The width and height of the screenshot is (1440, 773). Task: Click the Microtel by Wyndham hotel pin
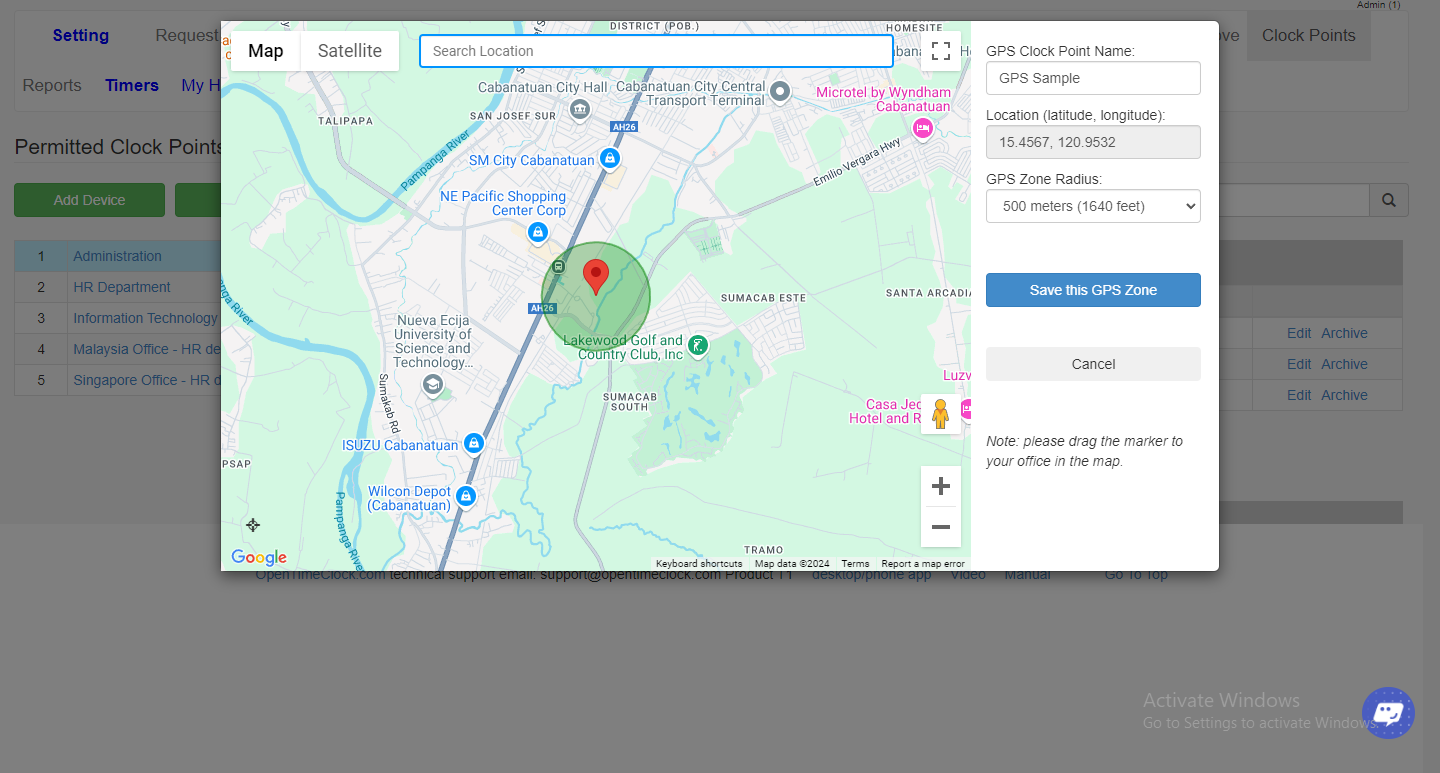(923, 127)
